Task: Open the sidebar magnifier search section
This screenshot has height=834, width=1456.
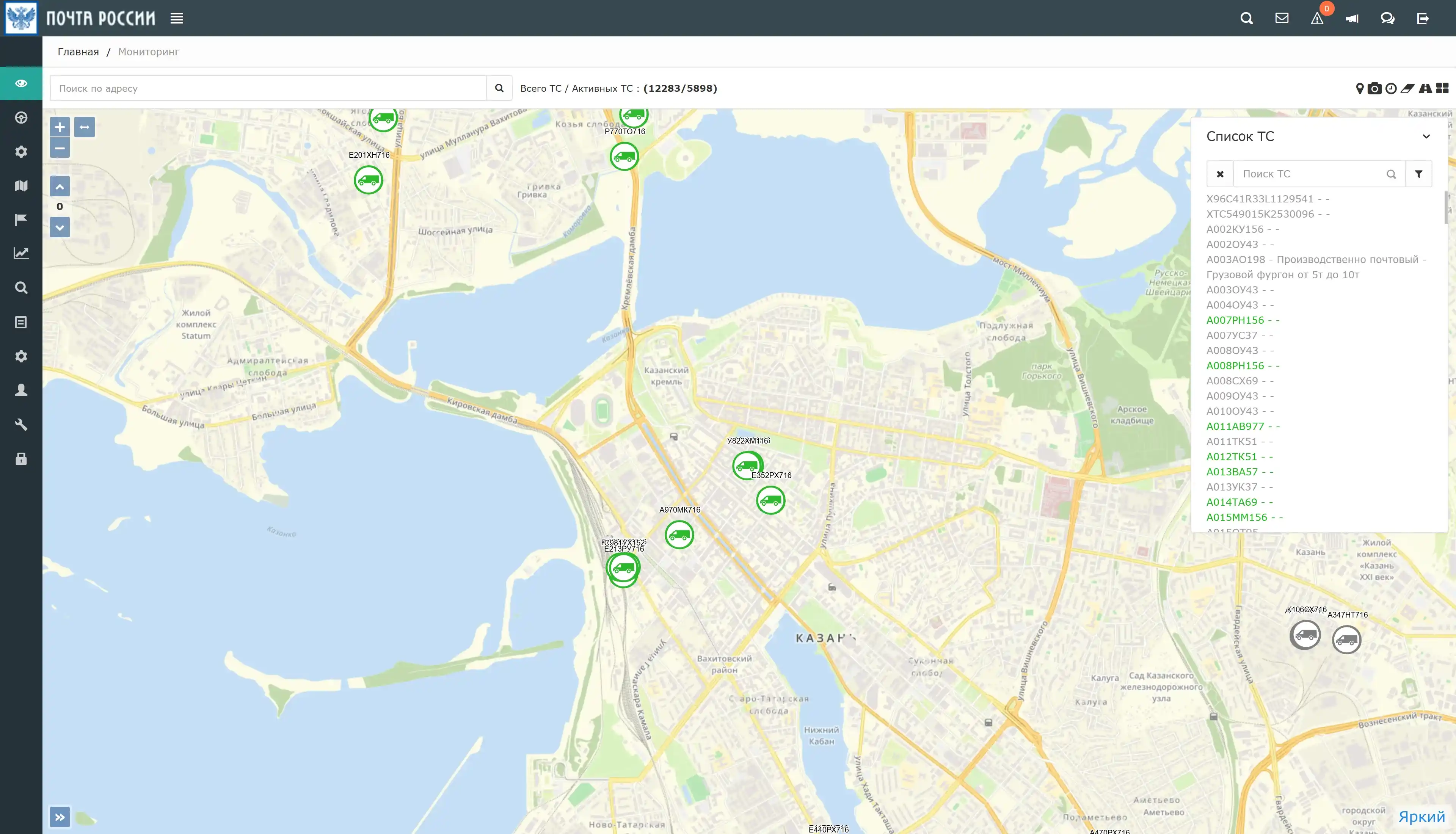Action: pos(21,288)
